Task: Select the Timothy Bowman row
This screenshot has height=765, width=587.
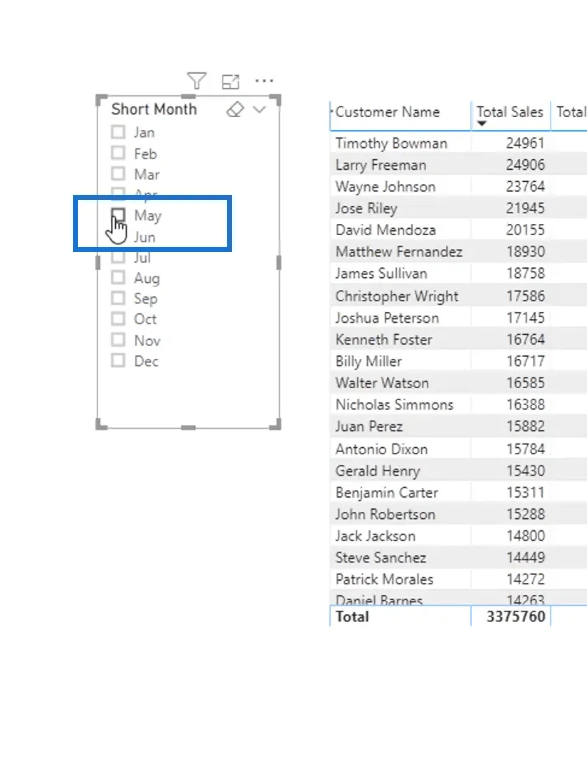Action: [458, 143]
